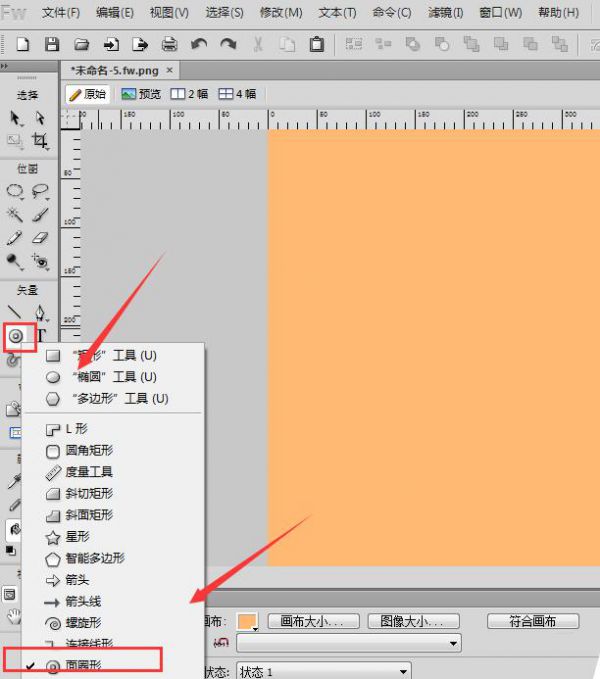Click the 符合画布 button
The image size is (600, 679).
(x=533, y=621)
